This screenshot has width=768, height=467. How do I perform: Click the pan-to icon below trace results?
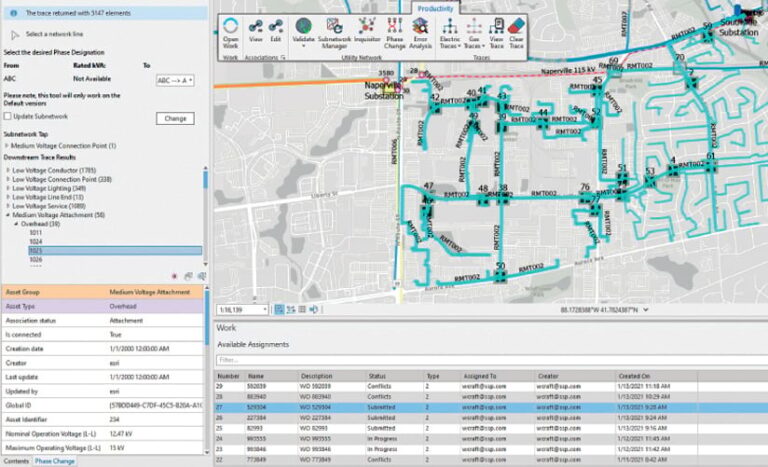click(188, 276)
